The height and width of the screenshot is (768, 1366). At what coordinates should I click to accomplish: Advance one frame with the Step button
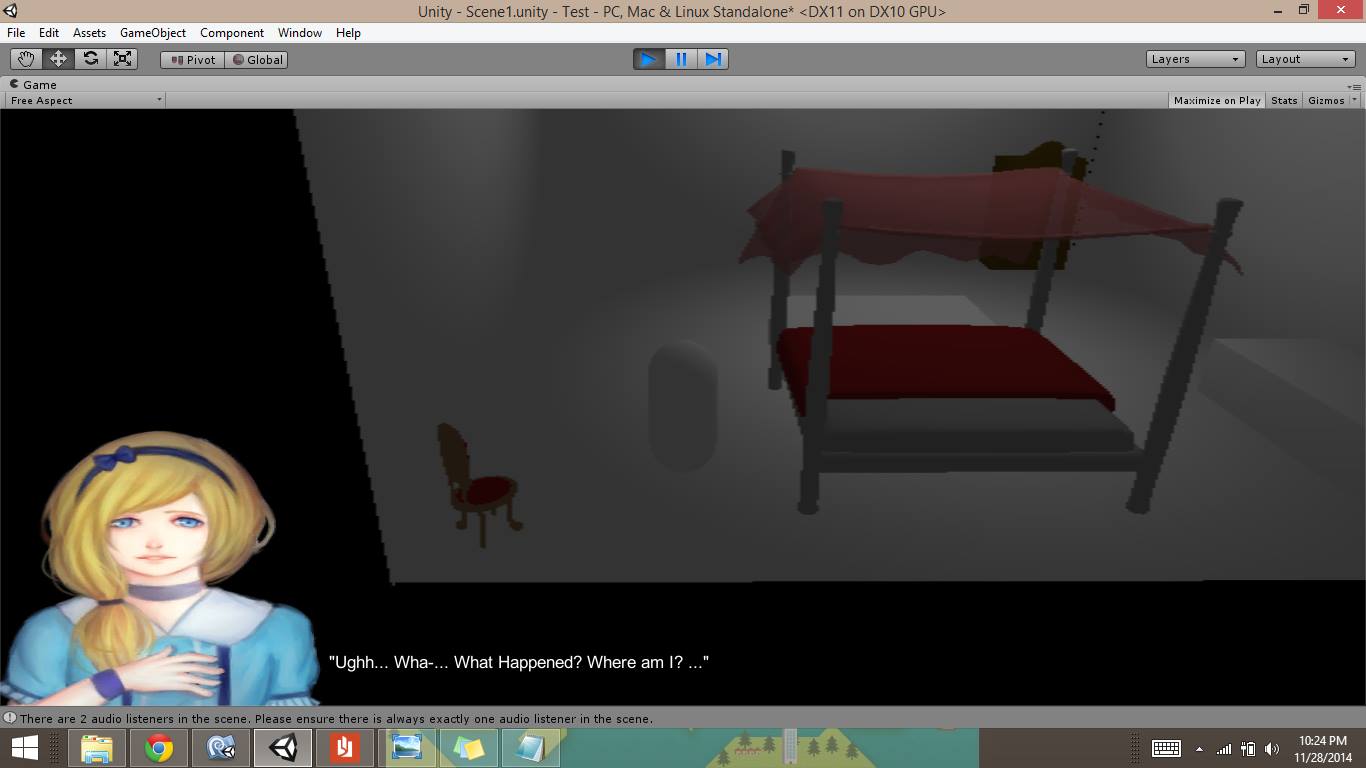click(x=712, y=59)
